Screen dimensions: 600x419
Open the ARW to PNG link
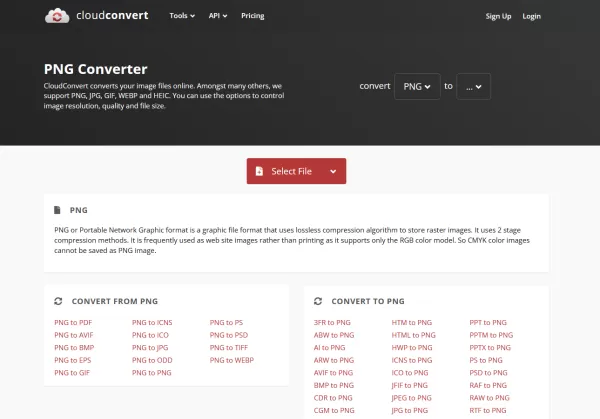click(334, 360)
